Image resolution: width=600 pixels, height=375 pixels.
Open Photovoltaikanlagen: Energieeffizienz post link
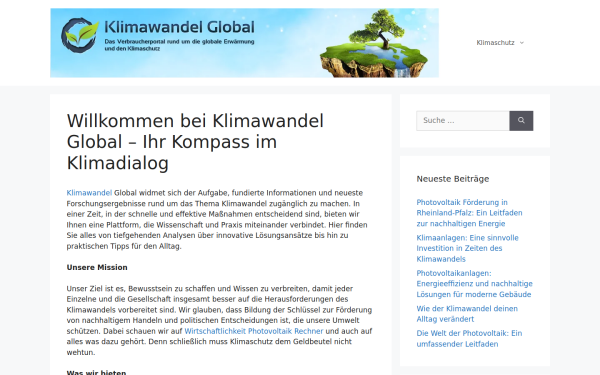(474, 284)
